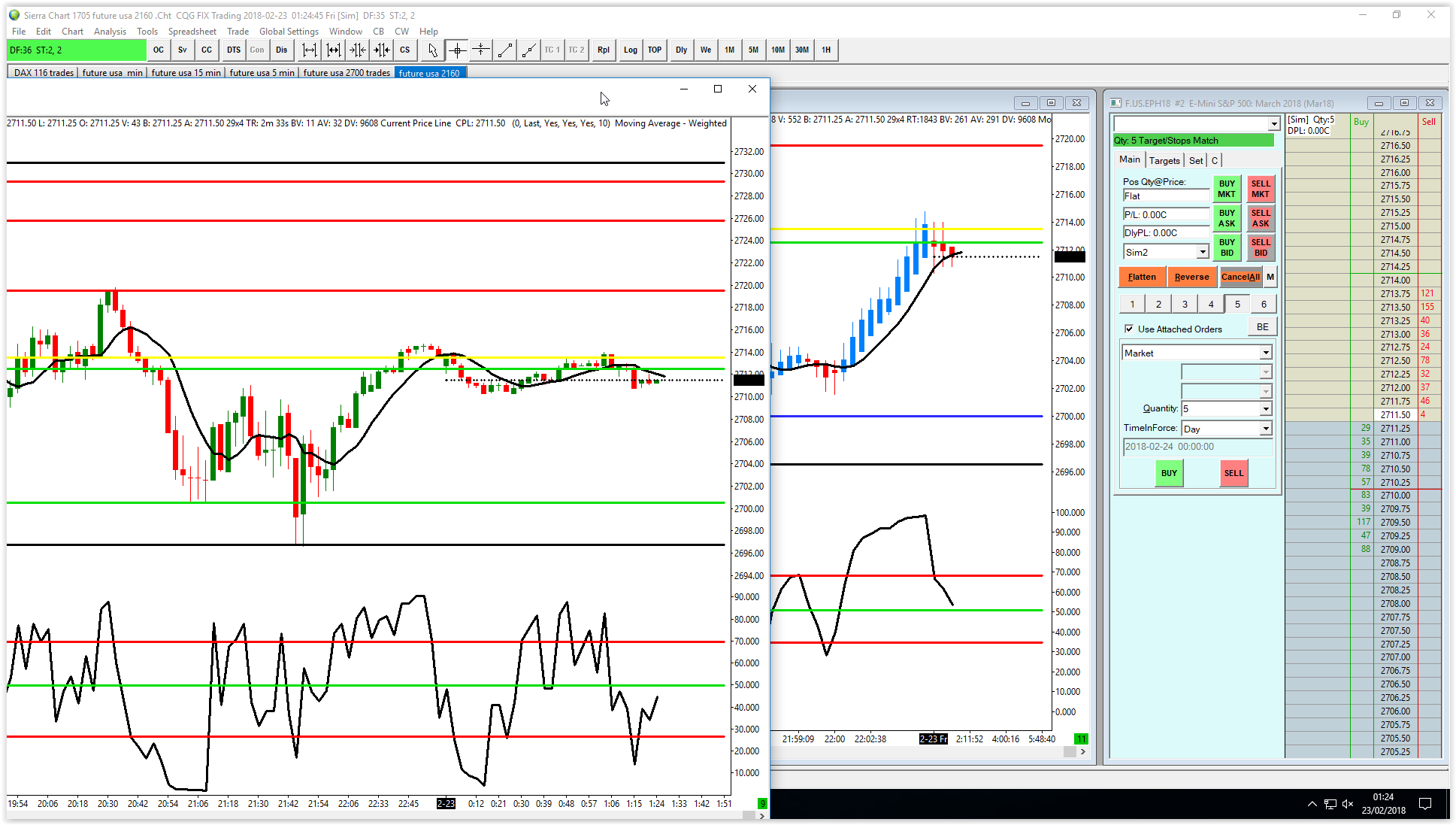Select the ray drawing tool
Image resolution: width=1456 pixels, height=825 pixels.
[529, 50]
